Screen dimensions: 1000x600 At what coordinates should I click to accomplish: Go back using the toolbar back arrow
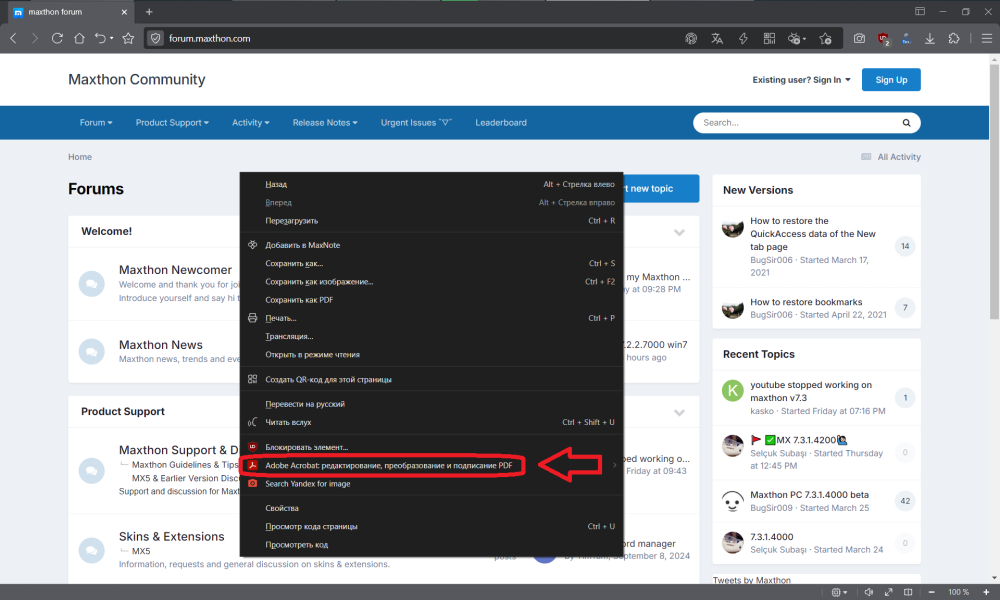coord(13,38)
